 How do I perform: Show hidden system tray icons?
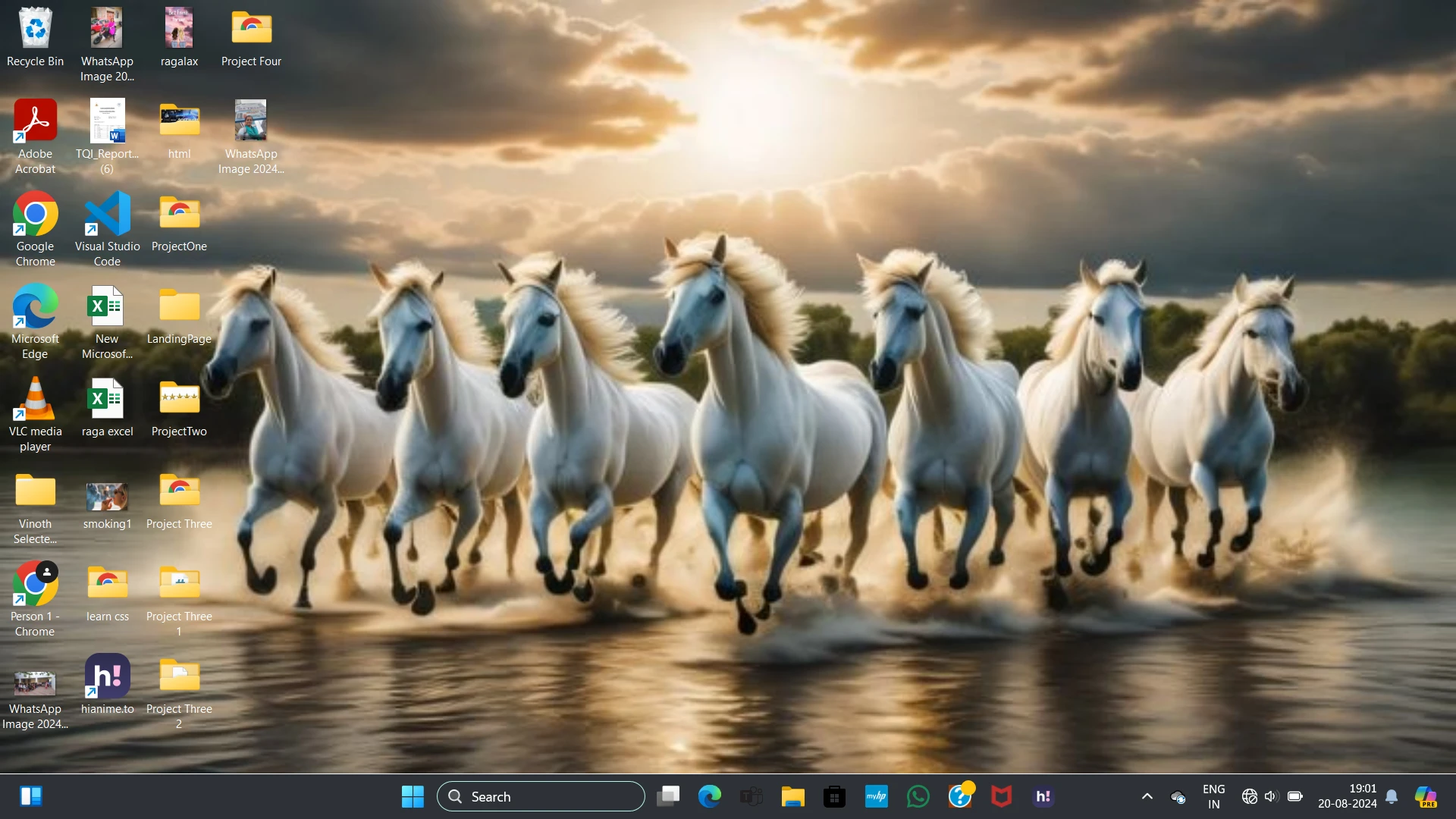[x=1147, y=796]
